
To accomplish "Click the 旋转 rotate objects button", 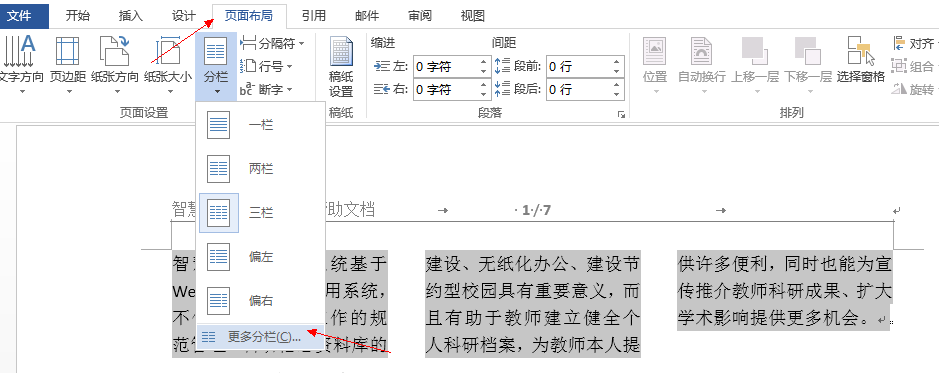I will pyautogui.click(x=914, y=89).
